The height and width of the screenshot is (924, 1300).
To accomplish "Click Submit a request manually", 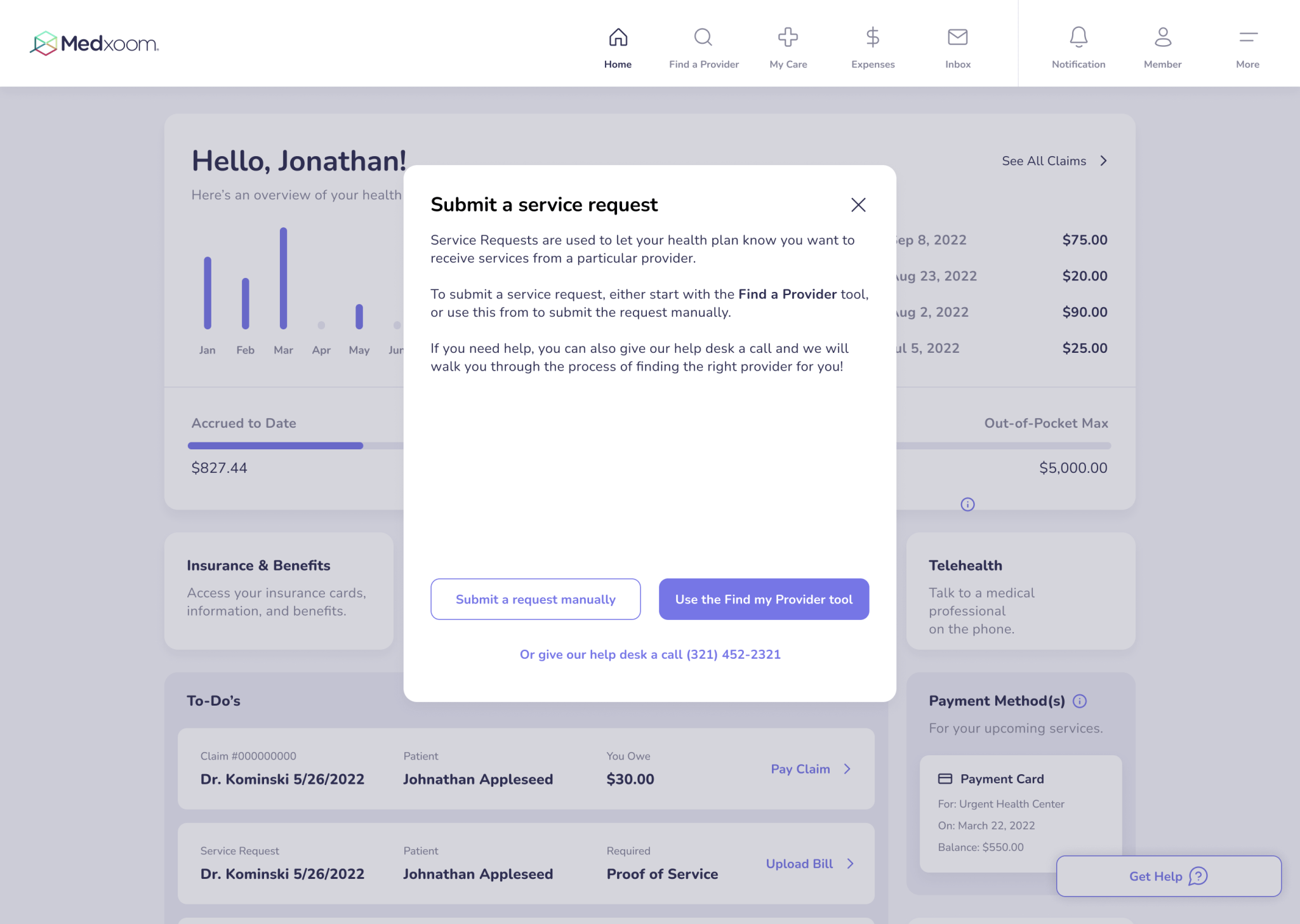I will point(536,599).
